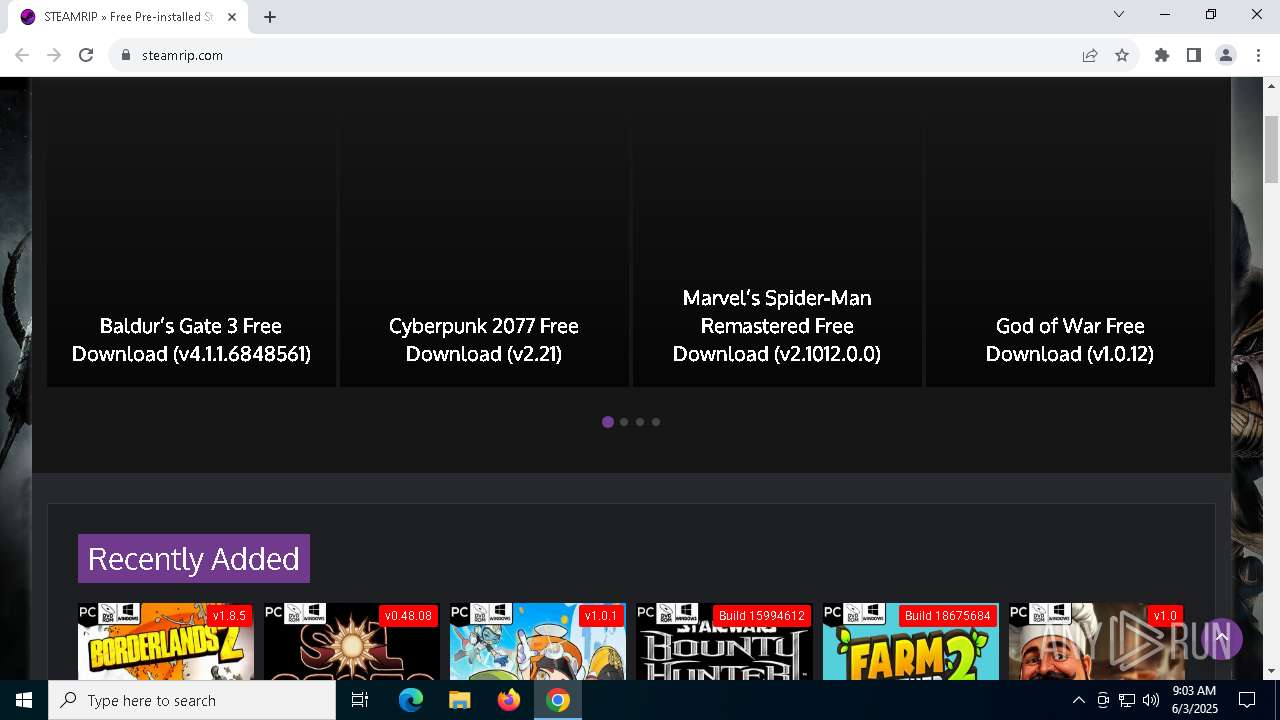1280x720 pixels.
Task: Open Marvel's Spider-Man Remastered Free Download
Action: pos(777,326)
